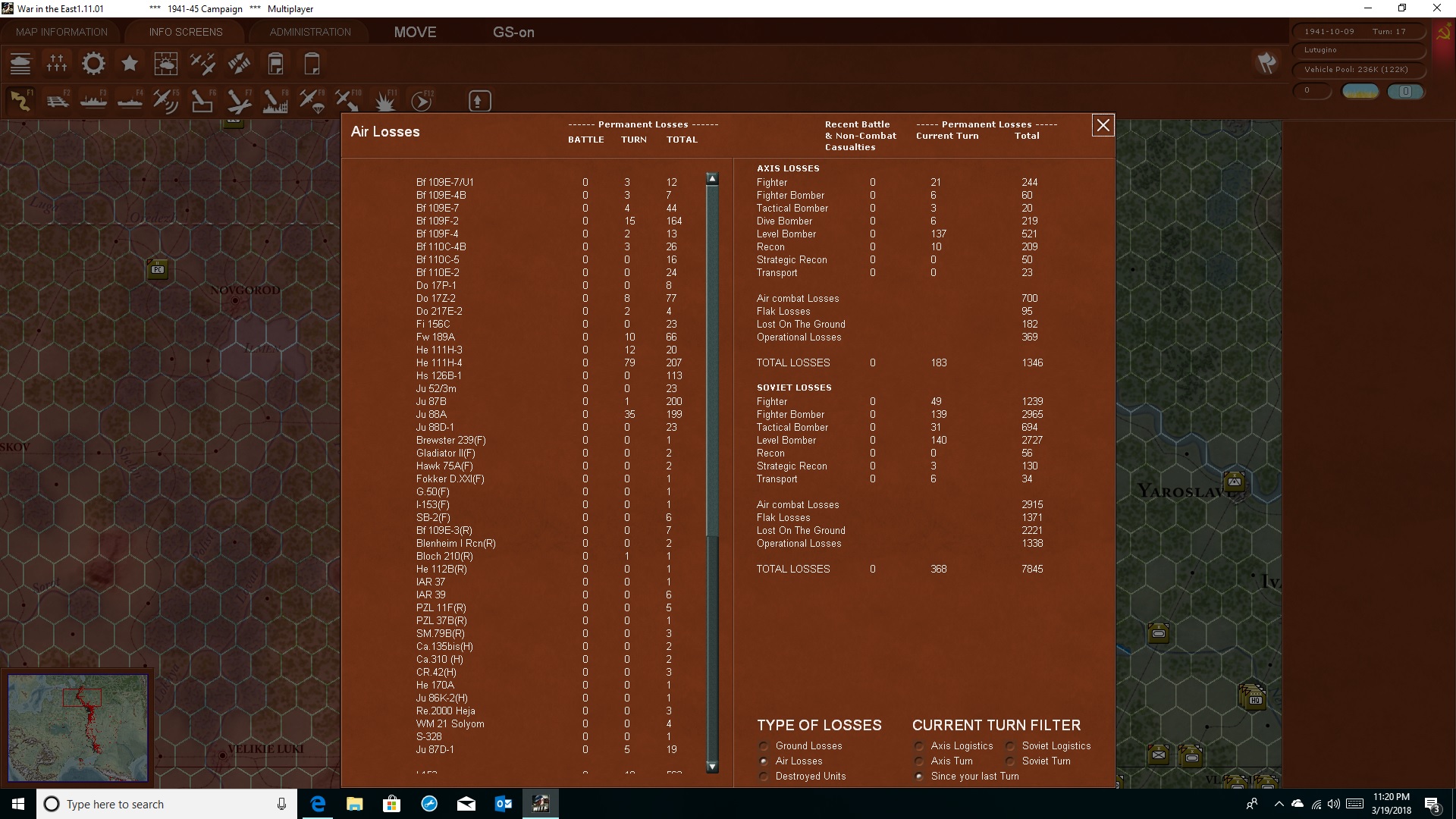Select Destroyed Units radio button
The height and width of the screenshot is (819, 1456).
(x=764, y=777)
